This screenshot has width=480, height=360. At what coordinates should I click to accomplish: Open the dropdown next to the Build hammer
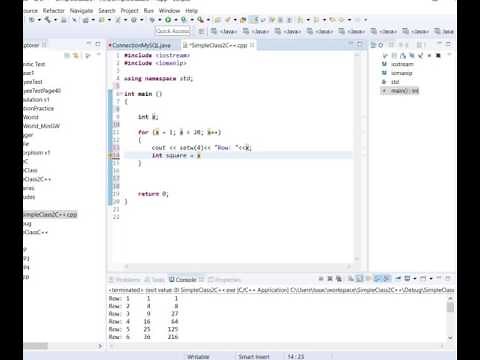pos(55,20)
